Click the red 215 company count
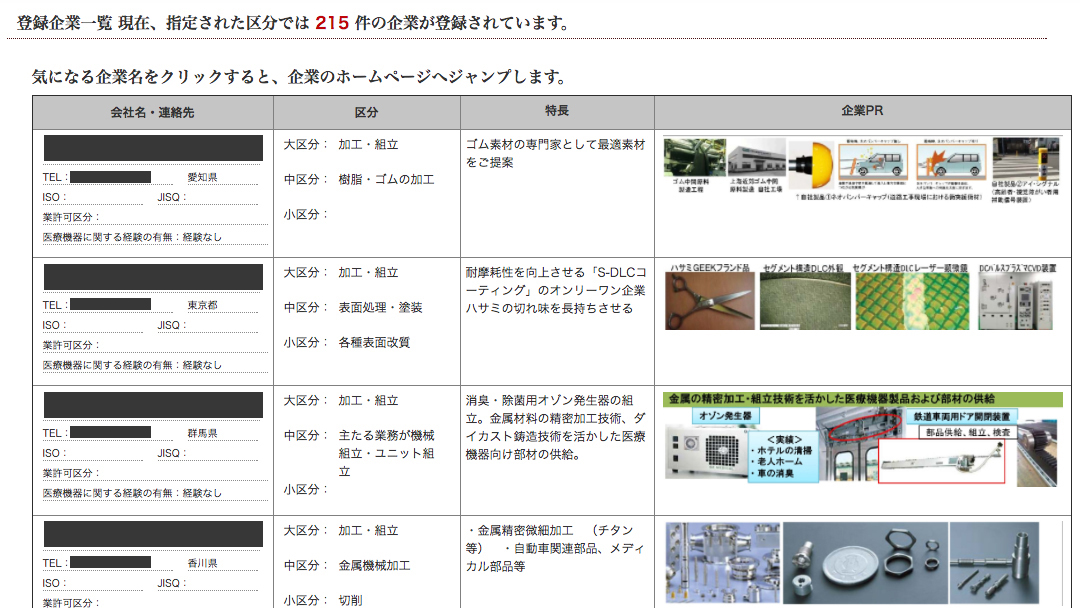 point(332,23)
